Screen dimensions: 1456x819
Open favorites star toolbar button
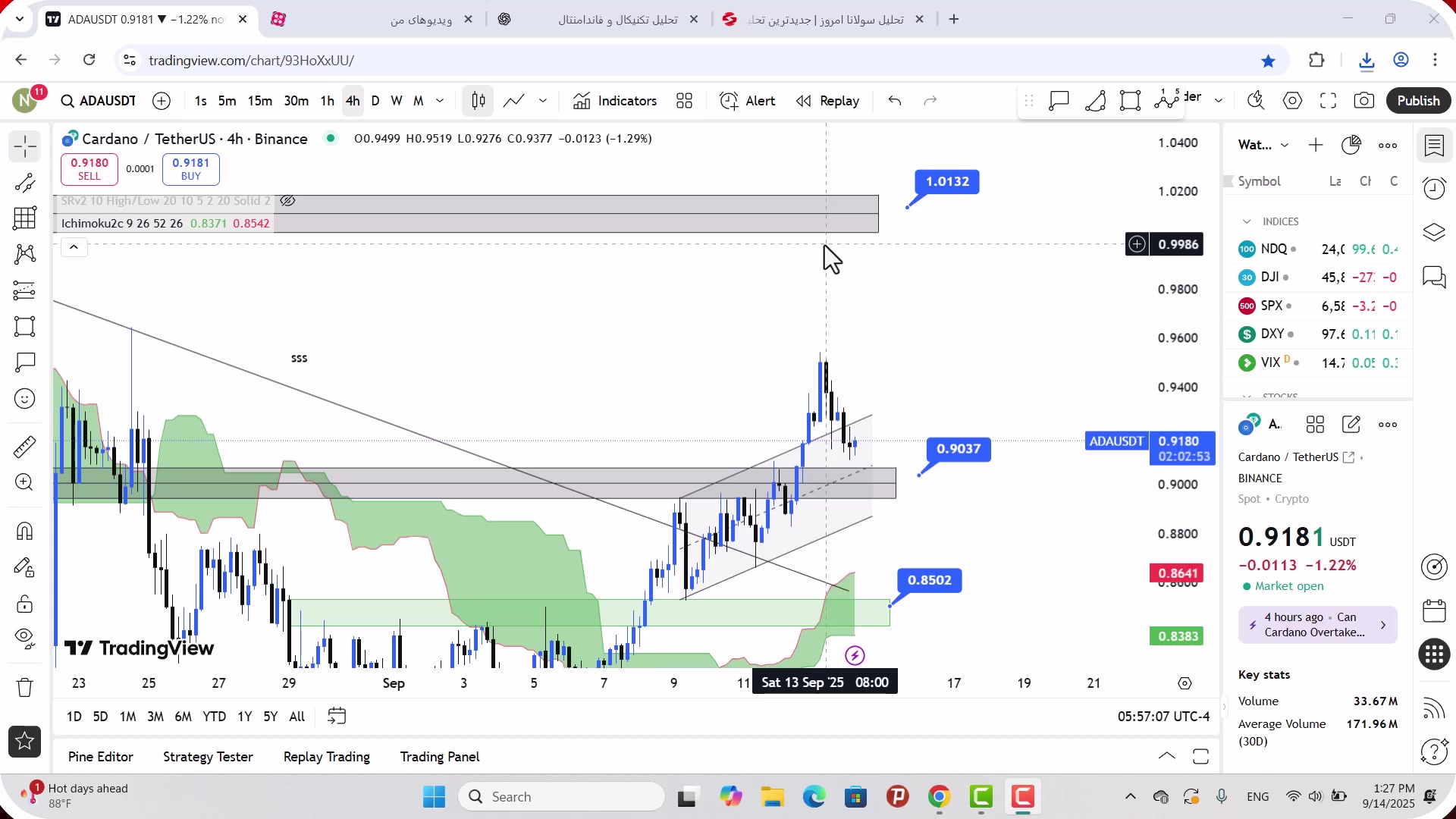(x=24, y=742)
